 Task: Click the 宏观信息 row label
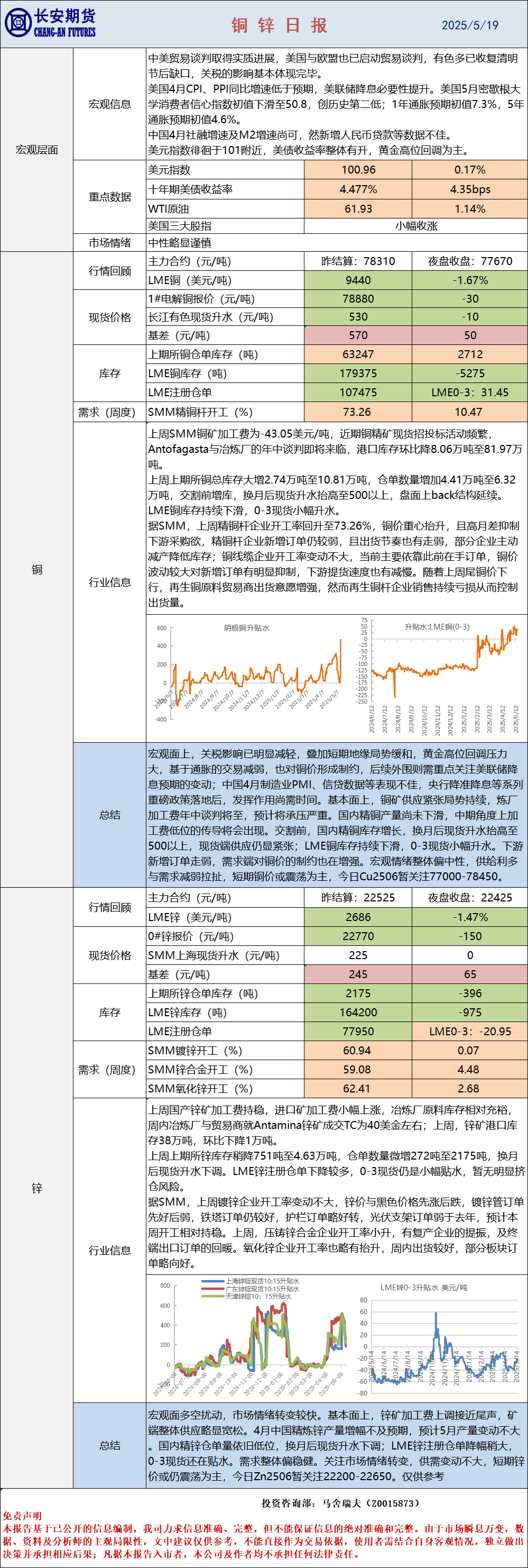click(109, 104)
